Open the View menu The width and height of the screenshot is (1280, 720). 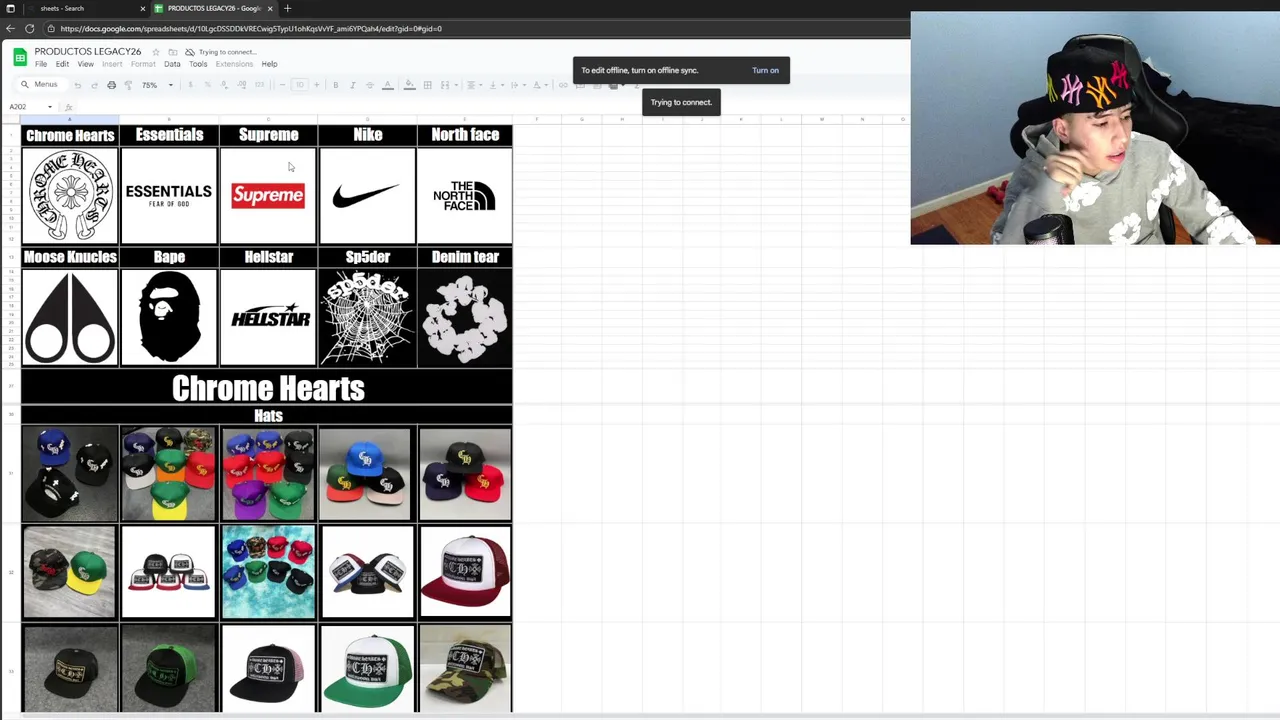[85, 64]
